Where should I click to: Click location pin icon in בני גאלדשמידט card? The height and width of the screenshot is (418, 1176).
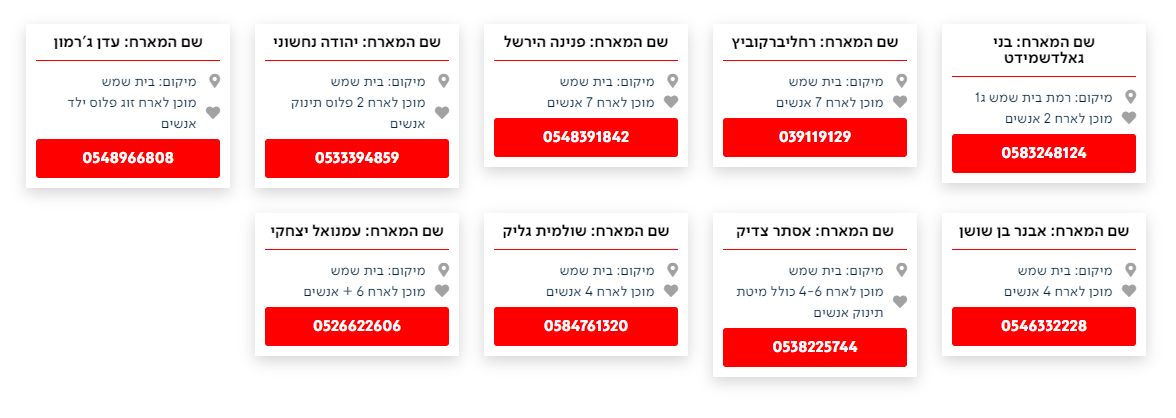point(1131,97)
